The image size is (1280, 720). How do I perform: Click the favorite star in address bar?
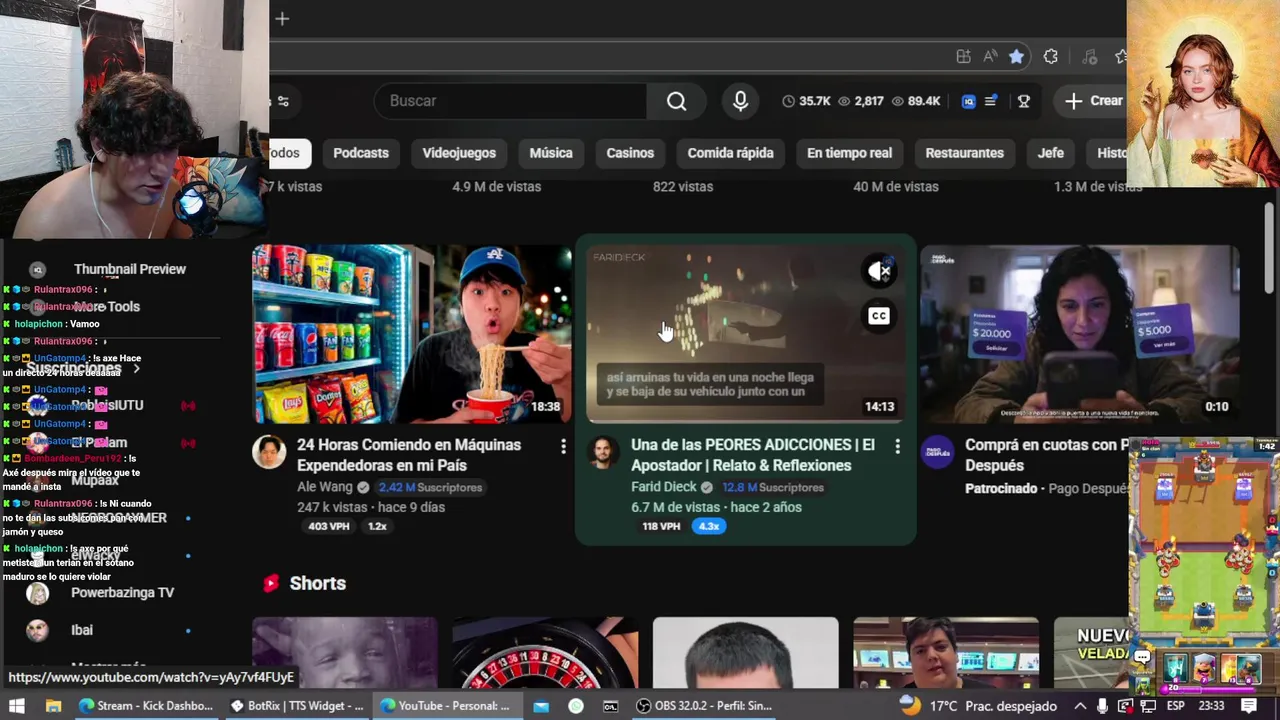coord(1016,57)
